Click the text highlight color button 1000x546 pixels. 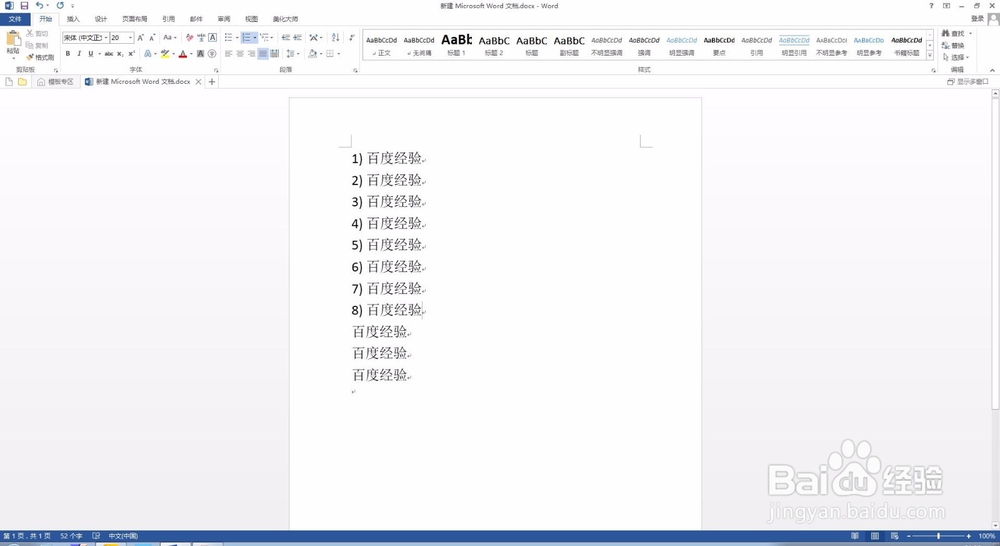165,54
